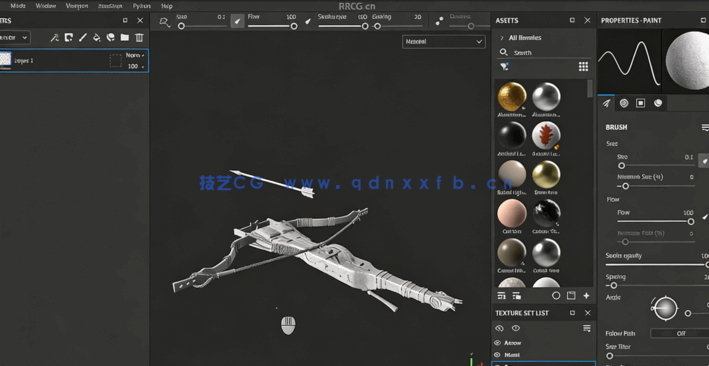The image size is (709, 366).
Task: Add effect with the magic wand icon
Action: 55,38
